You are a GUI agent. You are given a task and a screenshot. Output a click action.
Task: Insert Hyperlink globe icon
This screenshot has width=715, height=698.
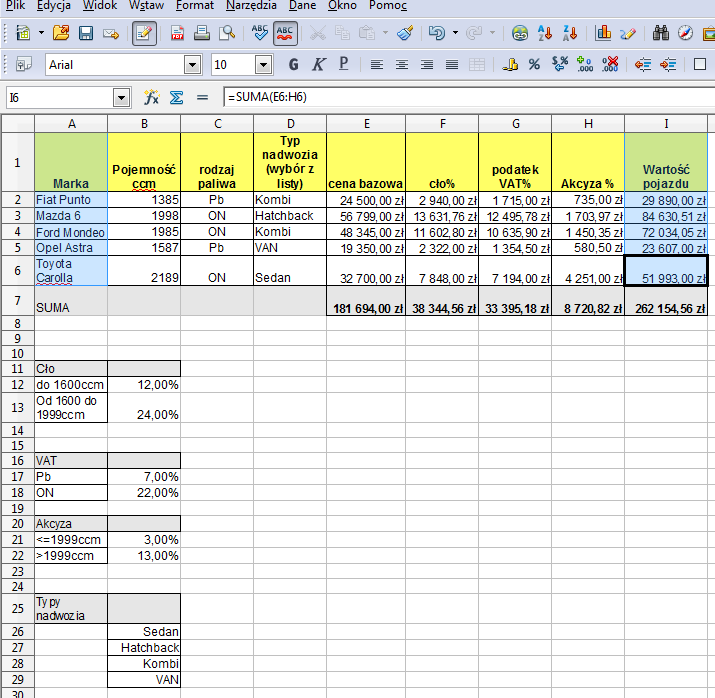point(520,33)
